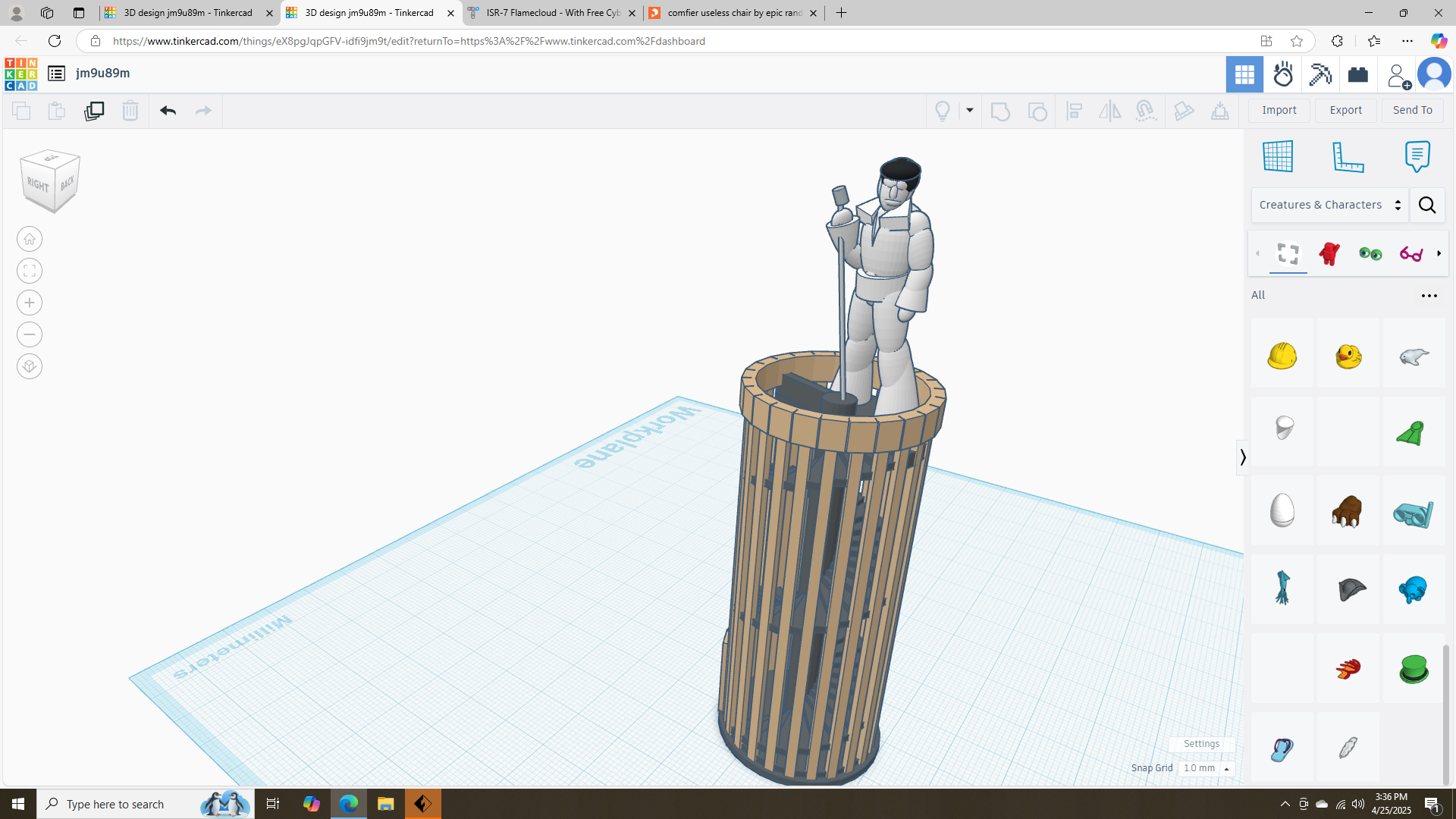This screenshot has width=1456, height=819.
Task: Open File Explorer from the taskbar
Action: [386, 804]
